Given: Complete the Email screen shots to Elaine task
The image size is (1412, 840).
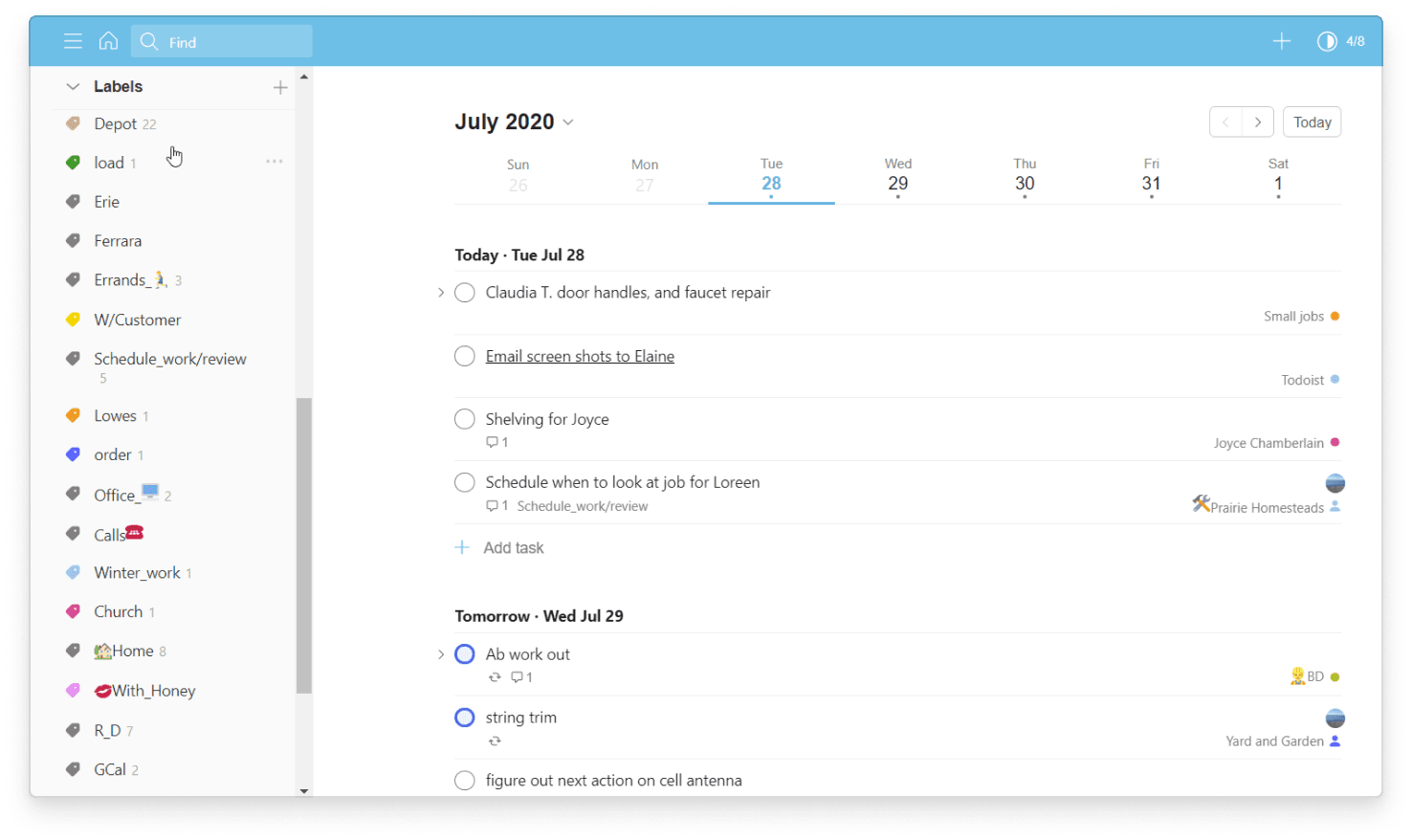Looking at the screenshot, I should click(464, 355).
